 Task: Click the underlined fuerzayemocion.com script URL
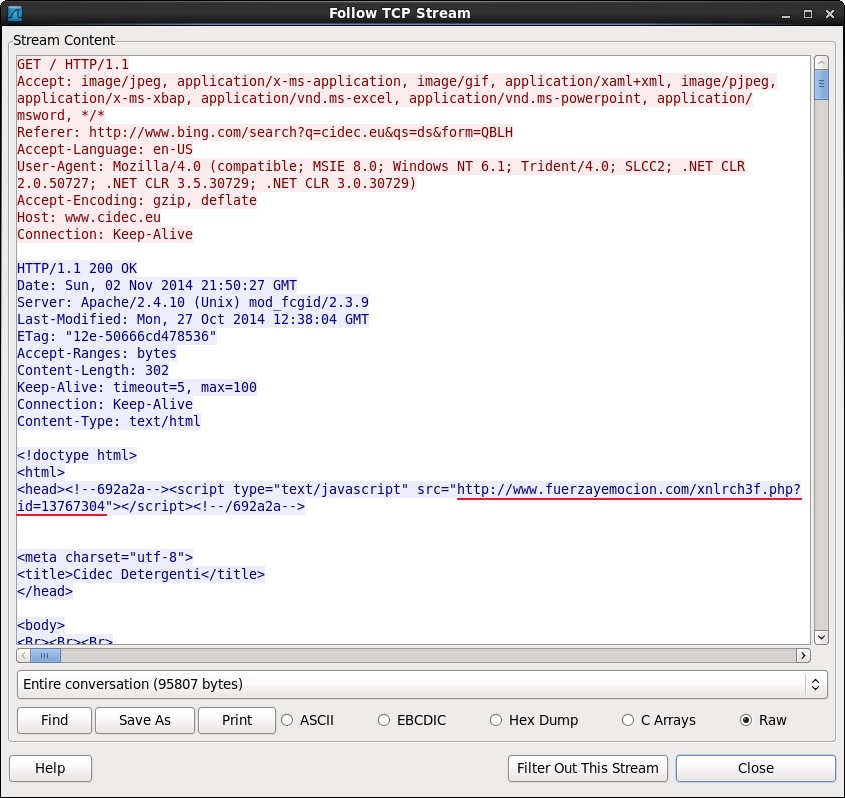[x=629, y=489]
